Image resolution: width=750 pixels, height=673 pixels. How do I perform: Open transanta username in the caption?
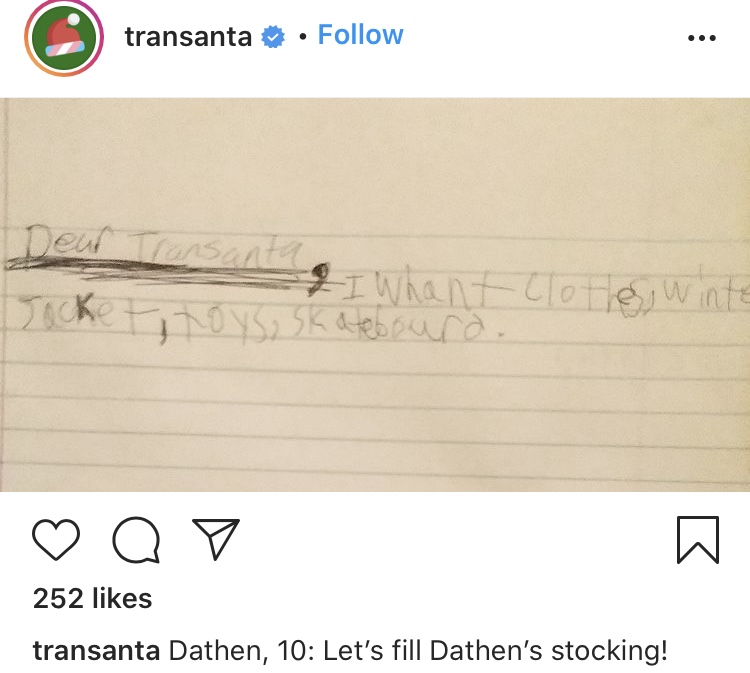pos(96,651)
